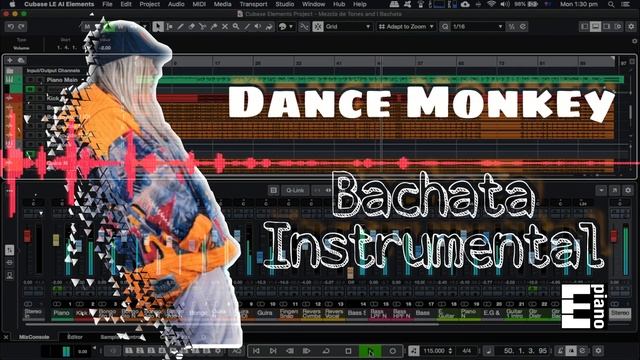This screenshot has height=360, width=640.
Task: Toggle the lower zone panel visibility
Action: (596, 27)
